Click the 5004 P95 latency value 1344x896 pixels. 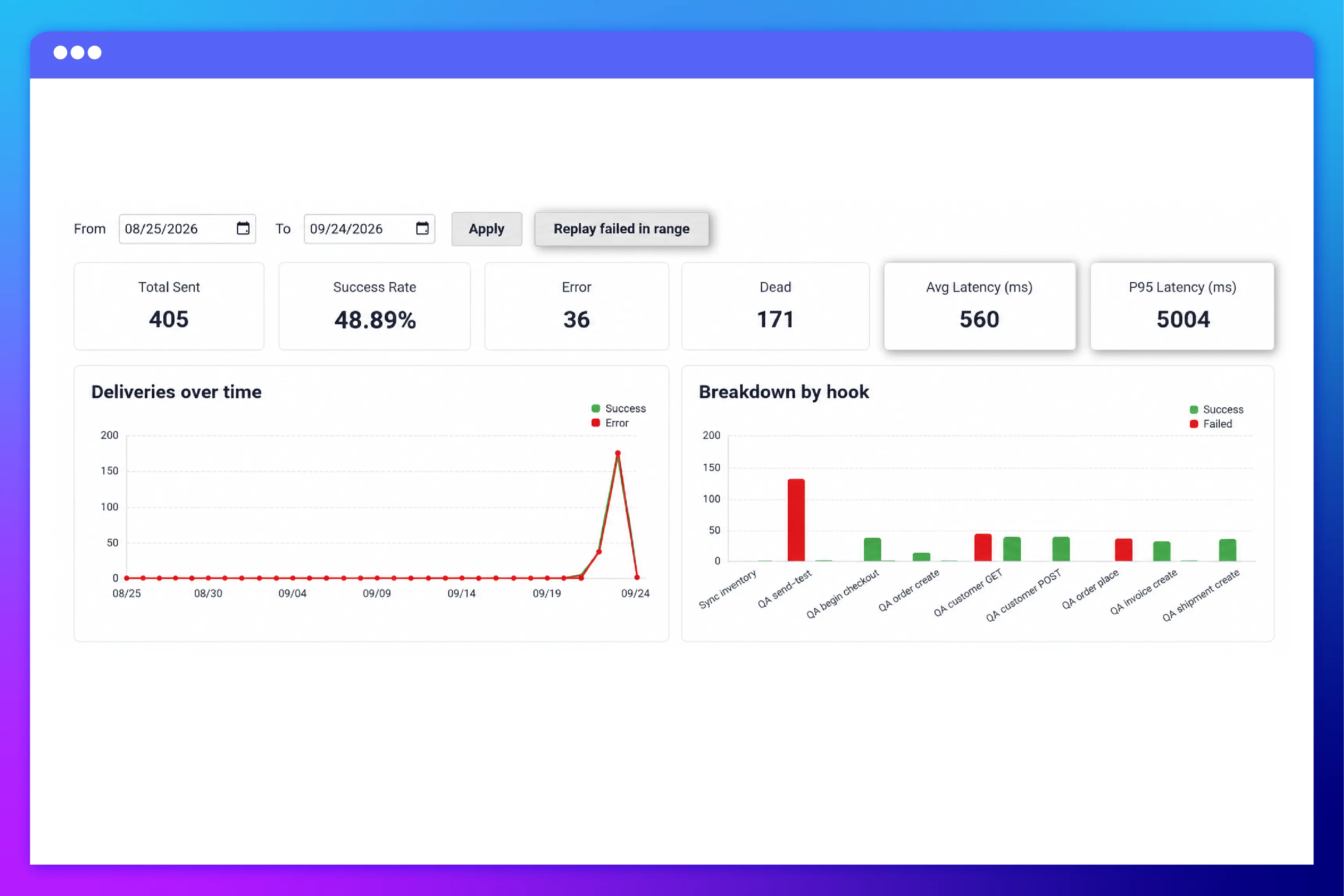click(1183, 319)
